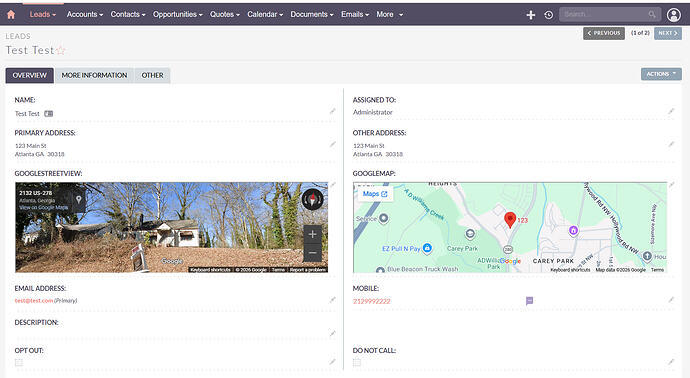Edit the Name field pencil
This screenshot has height=378, width=690.
(x=333, y=111)
